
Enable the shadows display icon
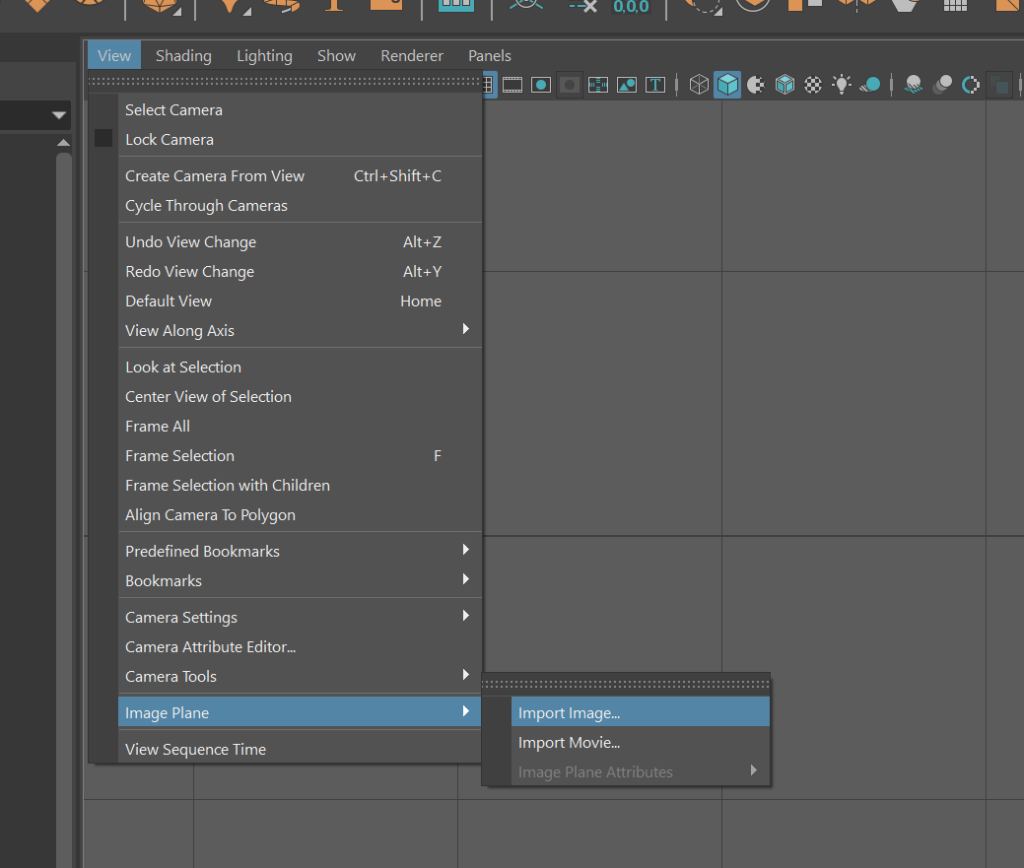(870, 85)
